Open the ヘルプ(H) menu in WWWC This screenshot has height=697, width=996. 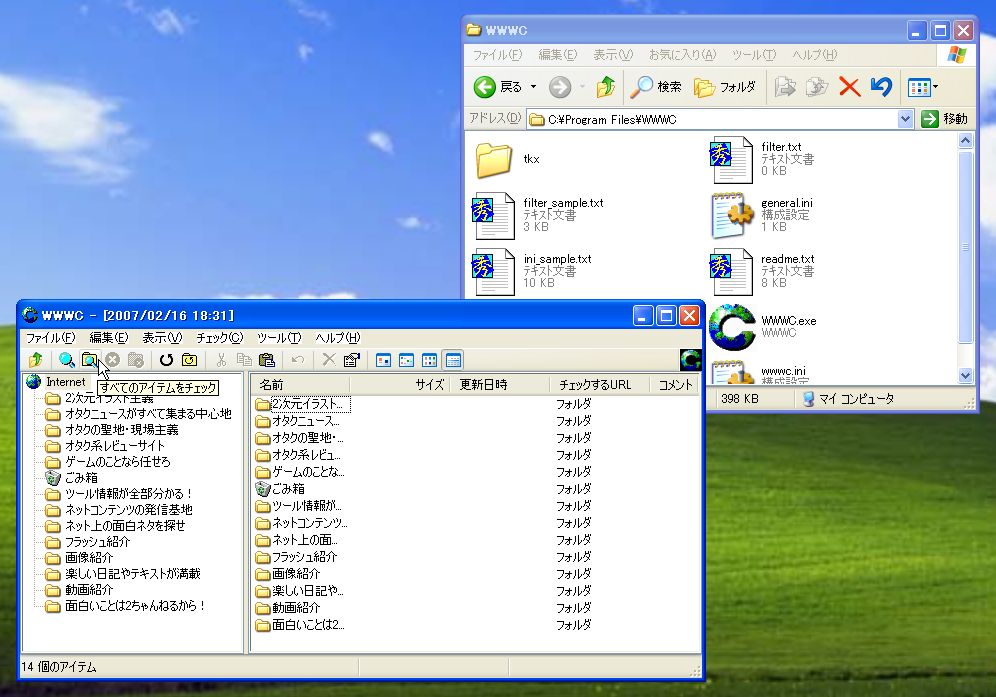(338, 337)
